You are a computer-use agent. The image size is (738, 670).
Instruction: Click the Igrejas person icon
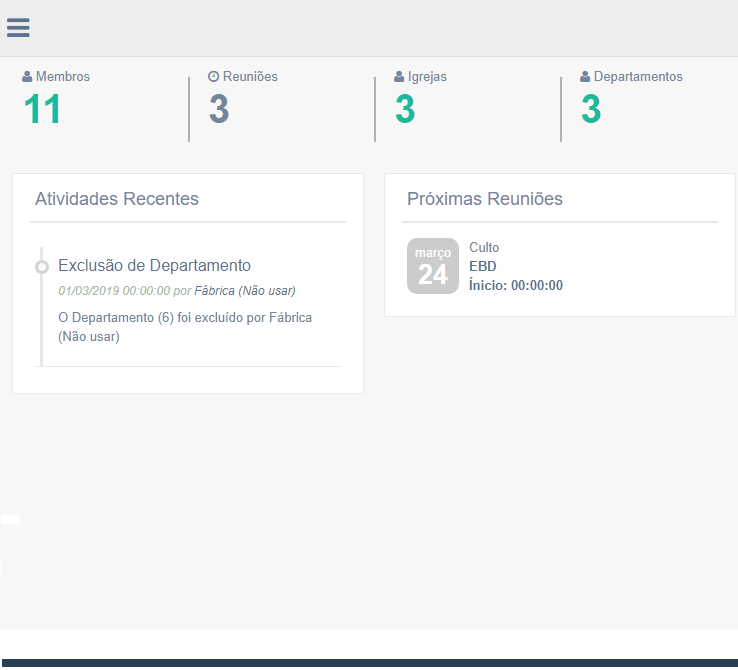click(x=399, y=77)
